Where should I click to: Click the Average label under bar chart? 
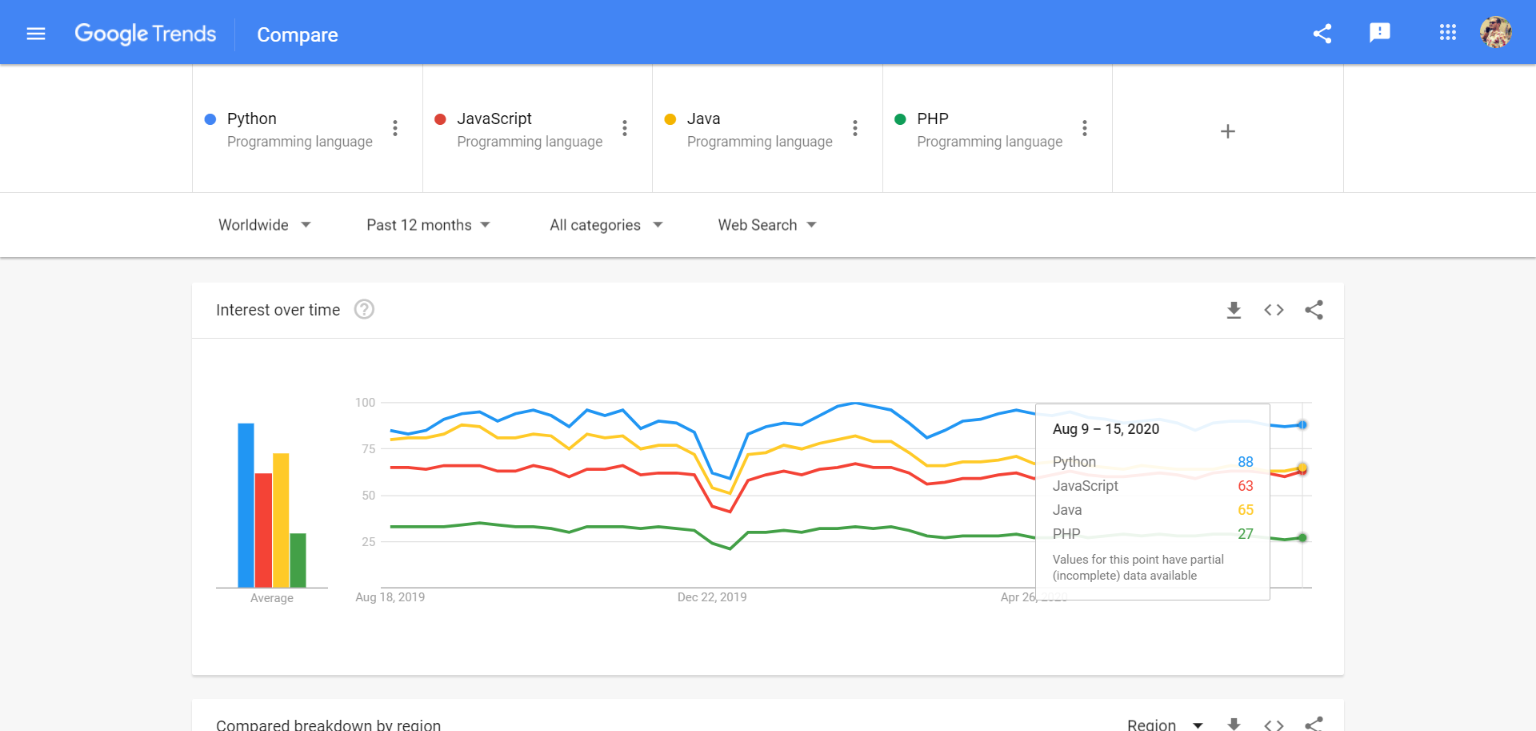click(x=272, y=598)
